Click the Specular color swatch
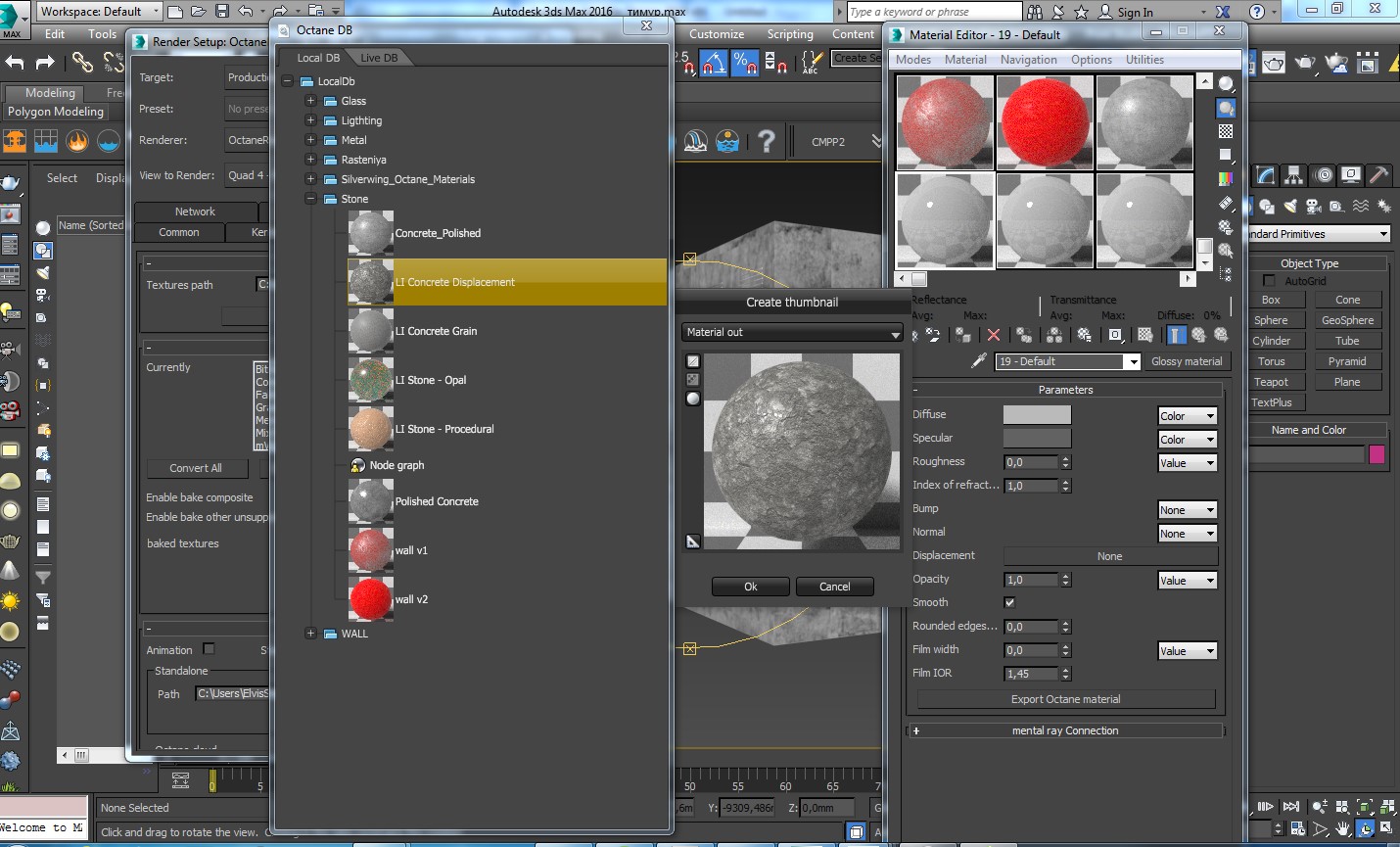Screen dimensions: 1400x847 click(x=1037, y=439)
